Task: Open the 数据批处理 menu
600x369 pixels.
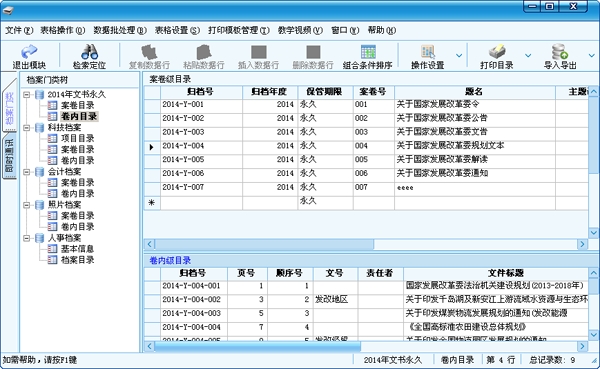Action: pos(120,30)
